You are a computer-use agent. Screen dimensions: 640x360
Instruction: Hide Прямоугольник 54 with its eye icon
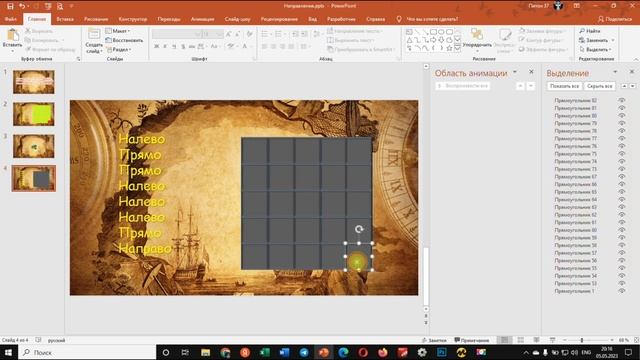[622, 276]
